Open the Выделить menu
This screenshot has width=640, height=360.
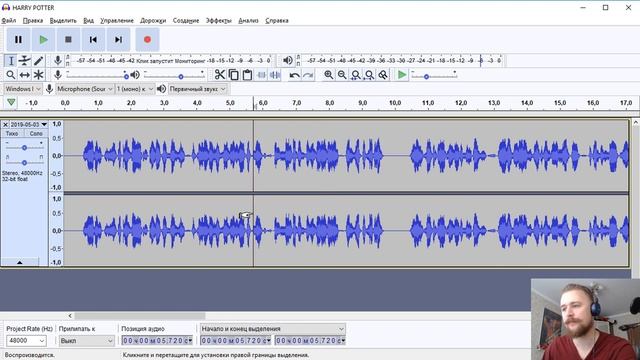point(63,20)
